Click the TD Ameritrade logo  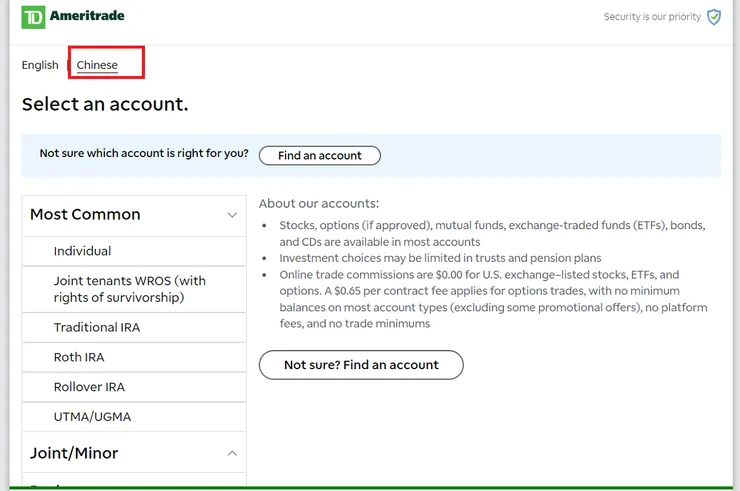[x=73, y=17]
